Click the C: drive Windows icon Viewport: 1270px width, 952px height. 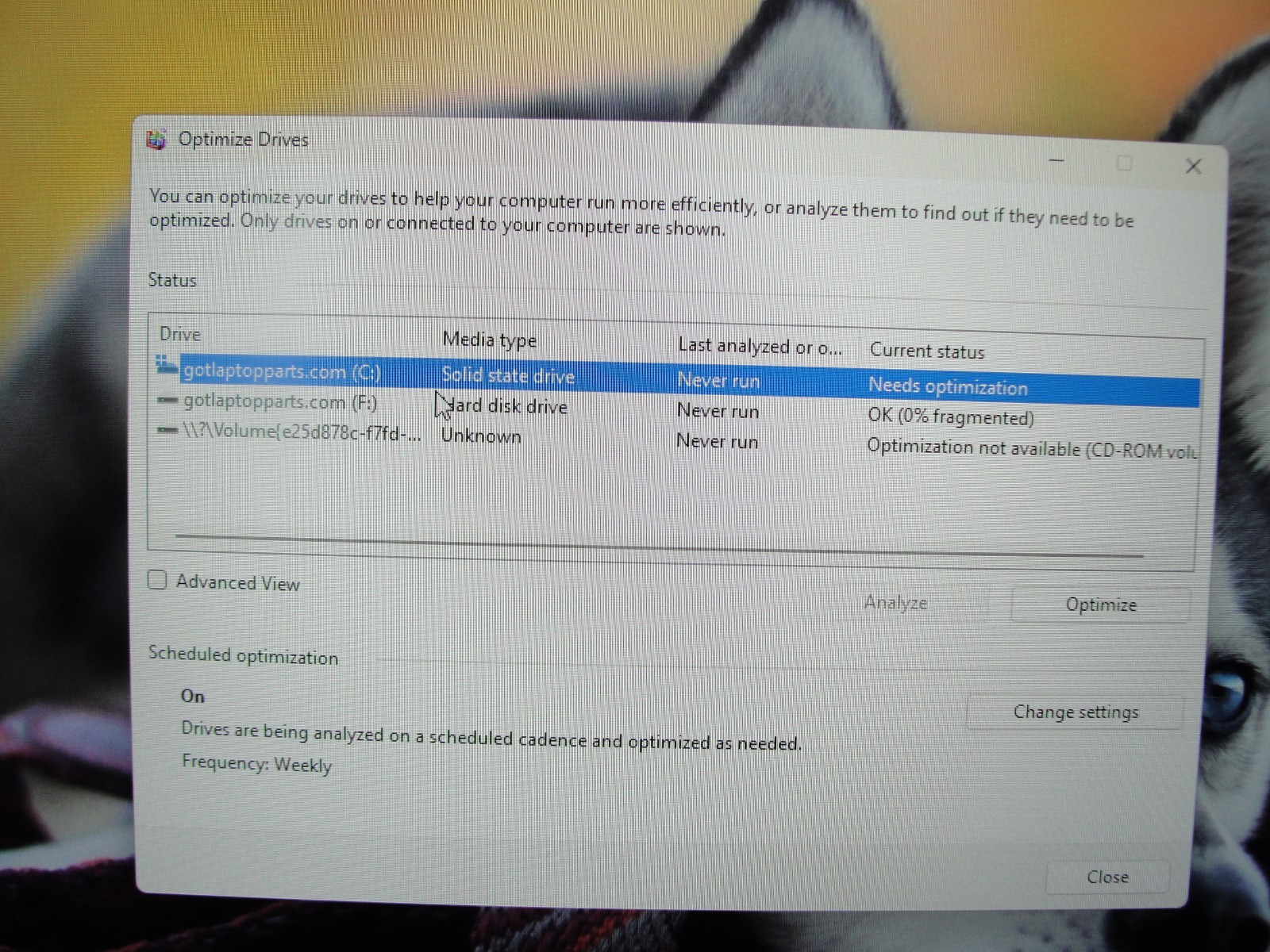coord(167,365)
